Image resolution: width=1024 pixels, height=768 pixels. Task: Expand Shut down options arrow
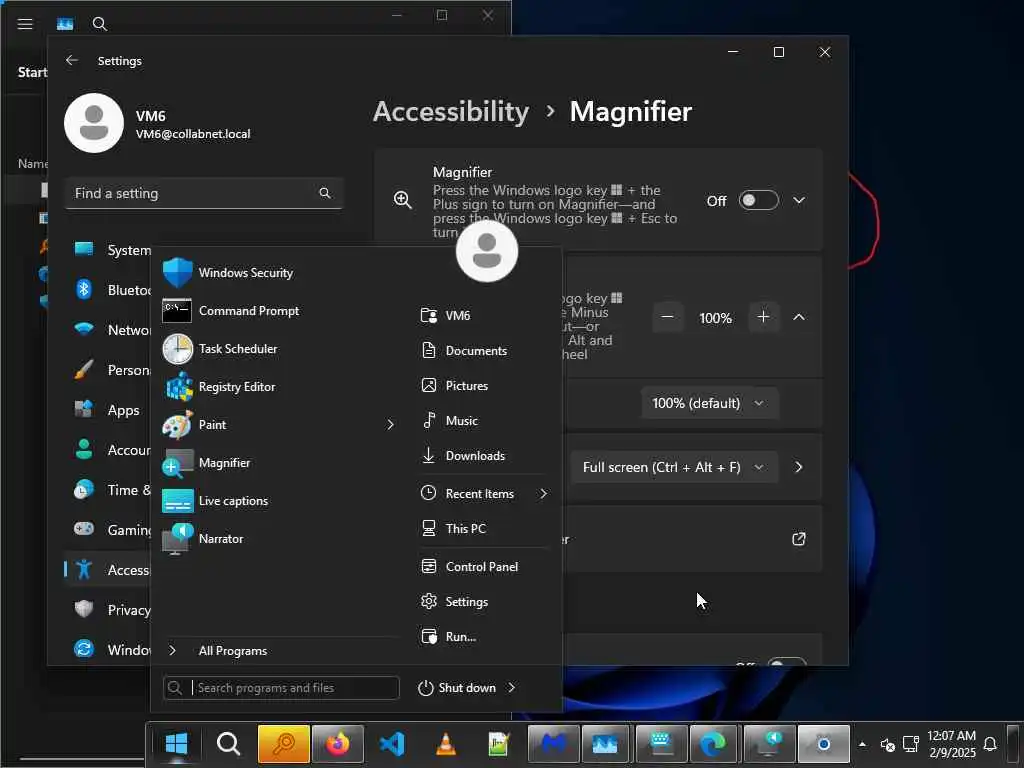tap(512, 688)
